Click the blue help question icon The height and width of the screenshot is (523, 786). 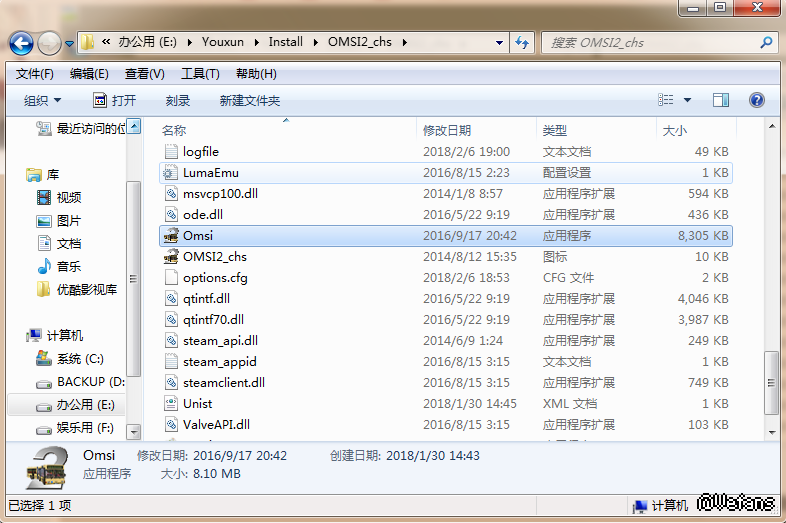(x=757, y=100)
